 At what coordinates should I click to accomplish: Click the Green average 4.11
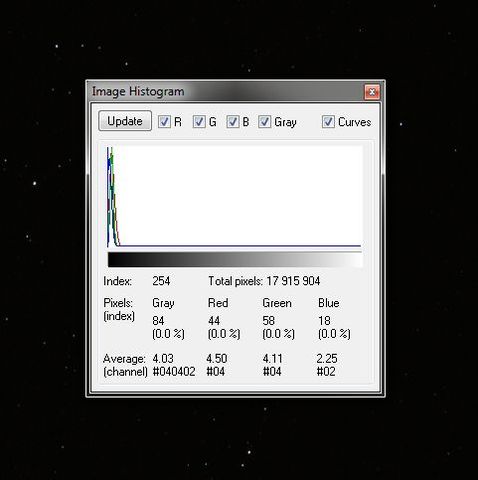click(272, 359)
